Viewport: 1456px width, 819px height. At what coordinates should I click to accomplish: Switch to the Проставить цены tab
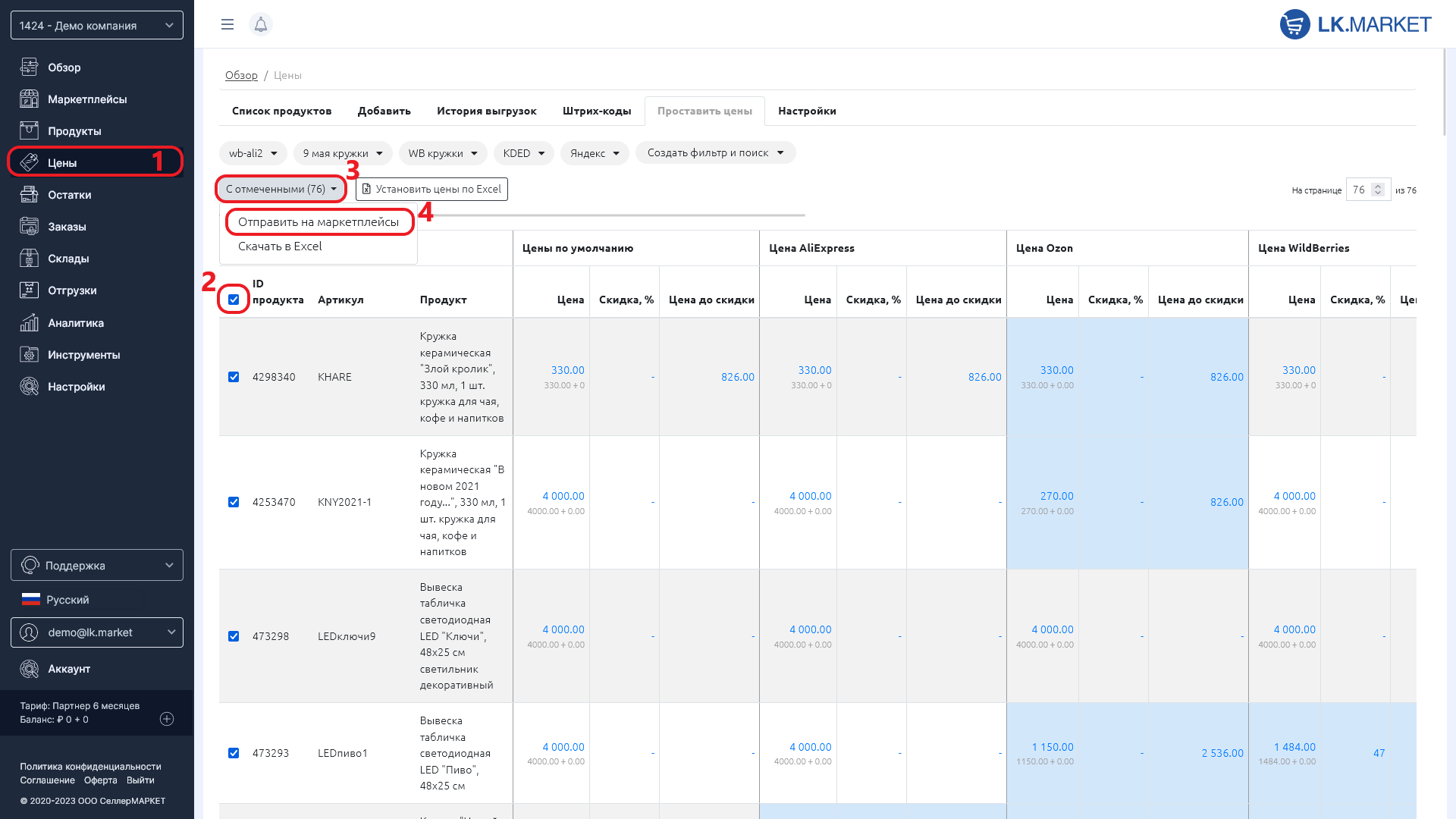pos(704,111)
